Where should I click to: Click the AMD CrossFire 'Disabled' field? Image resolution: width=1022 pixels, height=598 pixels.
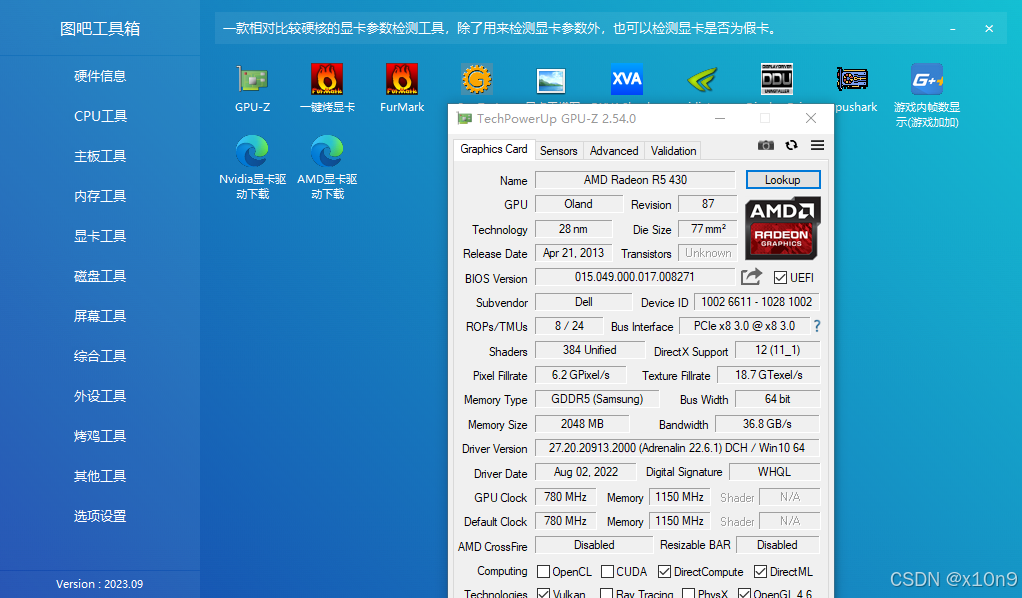[x=594, y=545]
